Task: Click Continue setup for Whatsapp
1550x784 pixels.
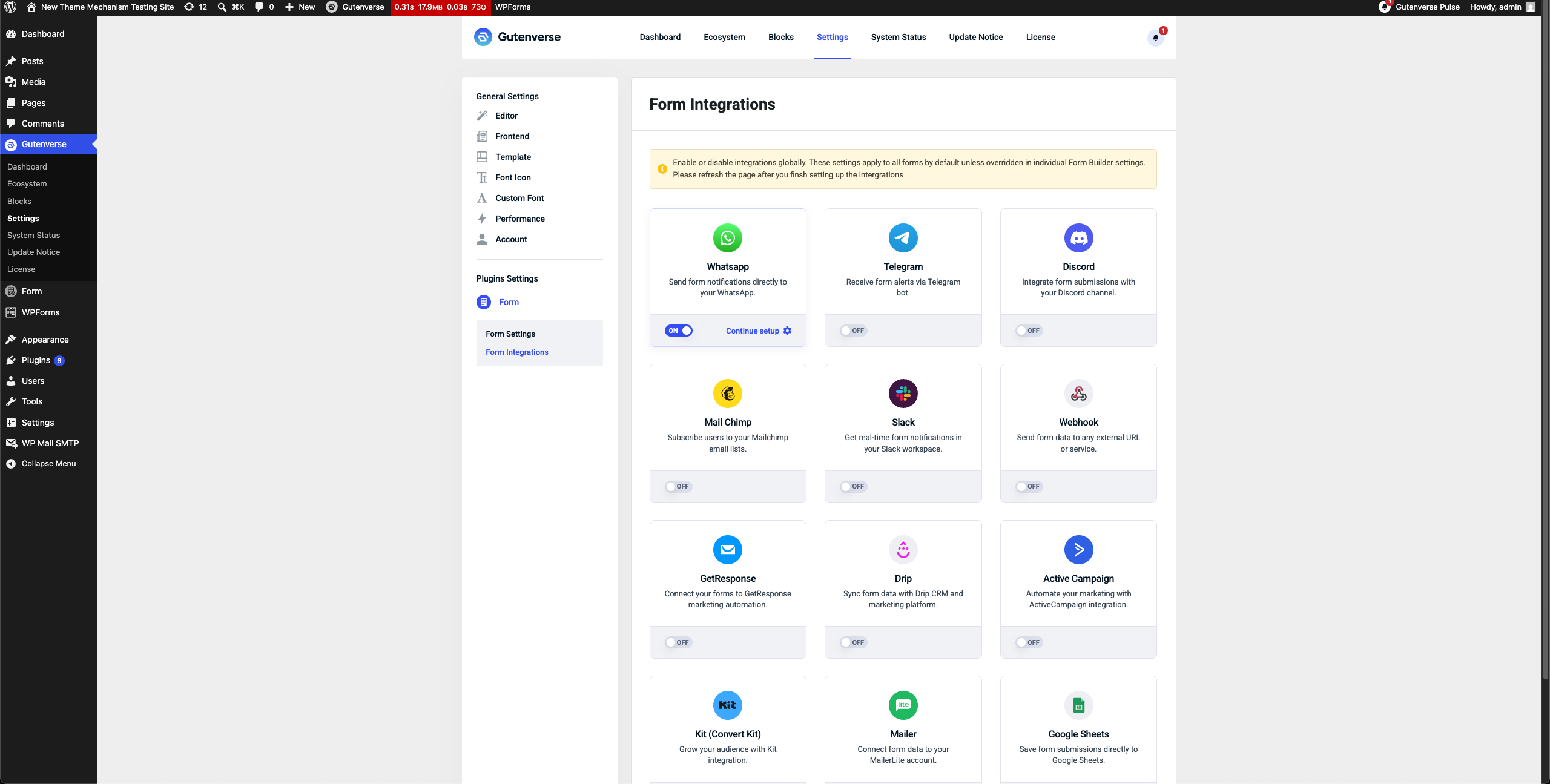Action: pos(759,331)
